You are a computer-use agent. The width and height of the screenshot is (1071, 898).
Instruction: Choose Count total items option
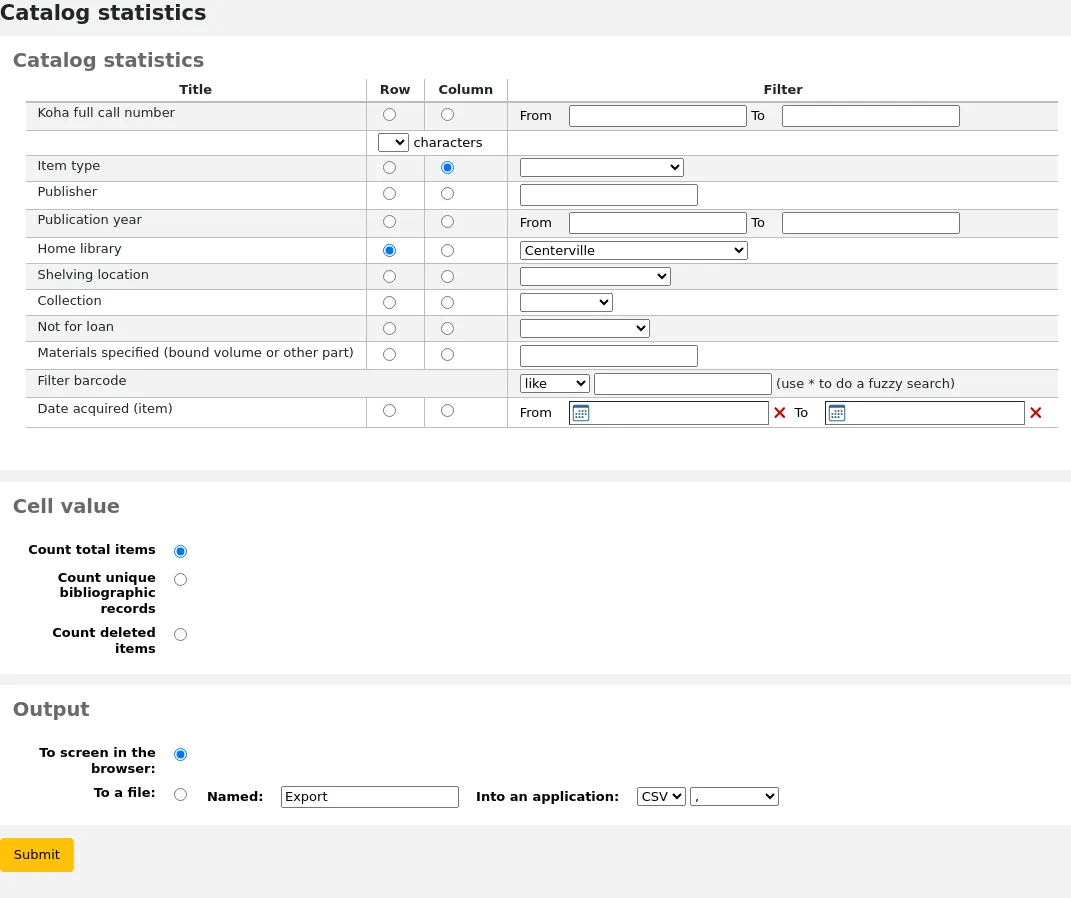pyautogui.click(x=180, y=551)
